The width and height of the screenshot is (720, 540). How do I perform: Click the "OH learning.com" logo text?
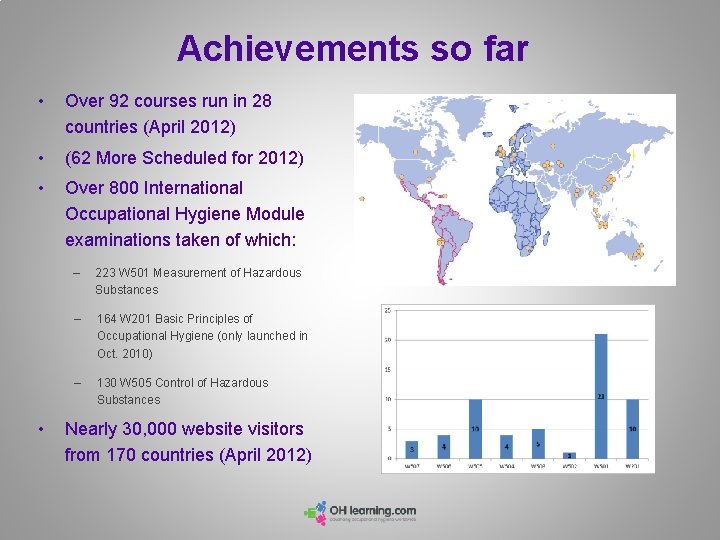click(373, 511)
